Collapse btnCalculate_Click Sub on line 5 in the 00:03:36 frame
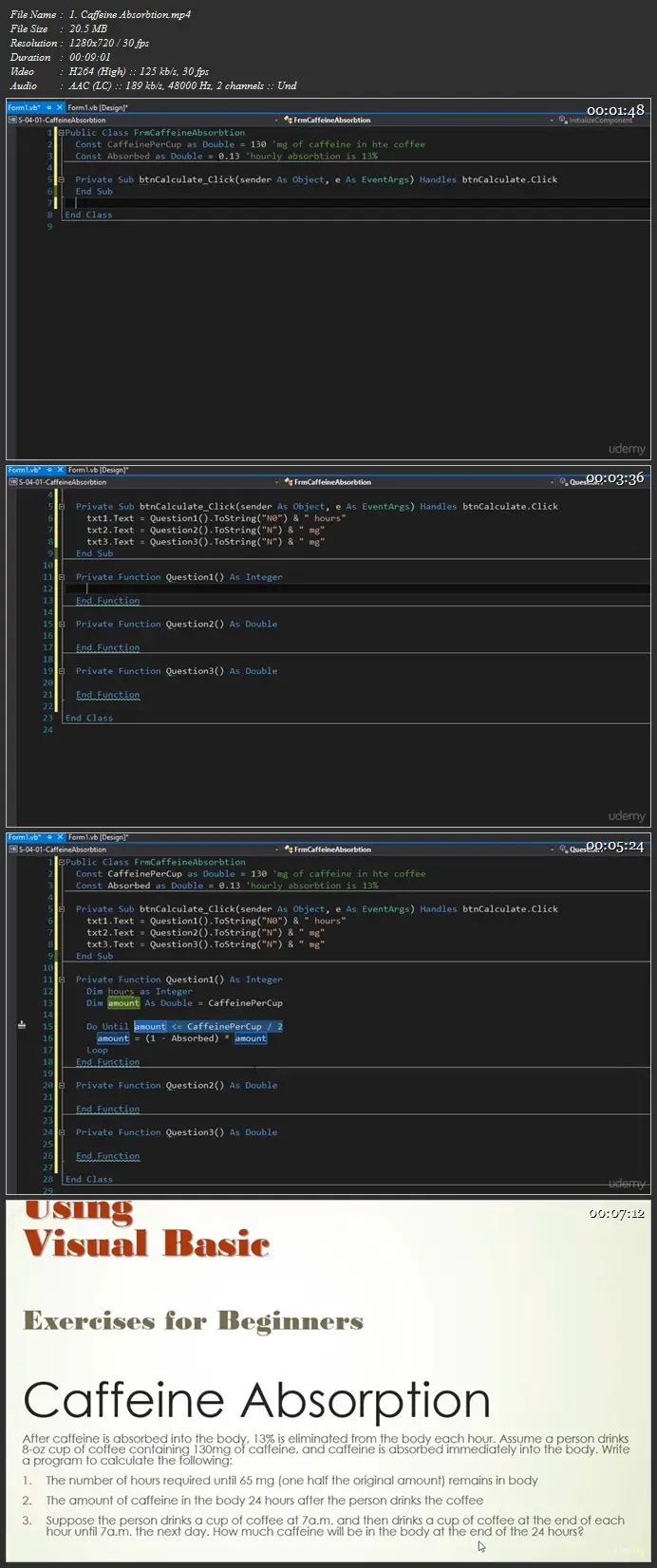 tap(61, 506)
